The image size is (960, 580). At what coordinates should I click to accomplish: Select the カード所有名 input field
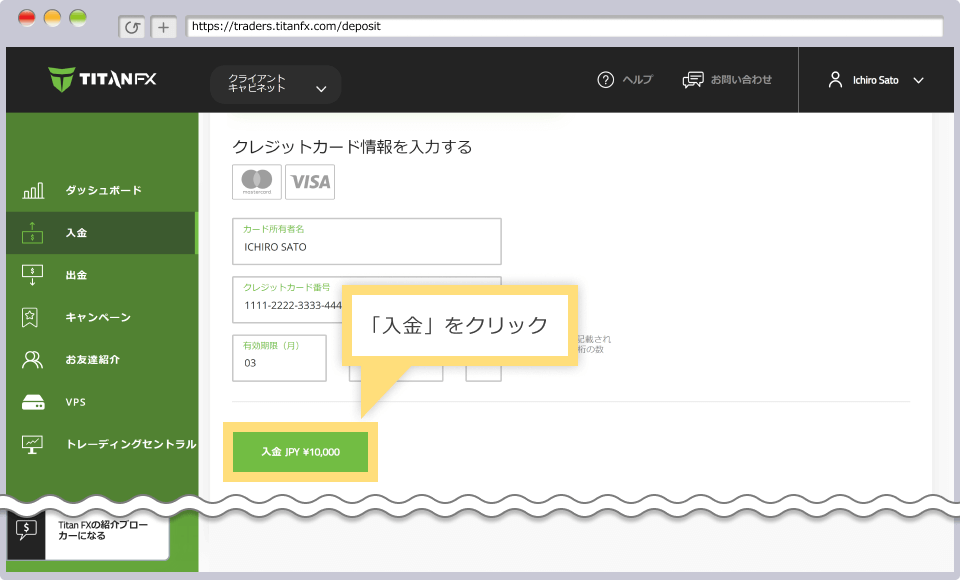pos(366,244)
